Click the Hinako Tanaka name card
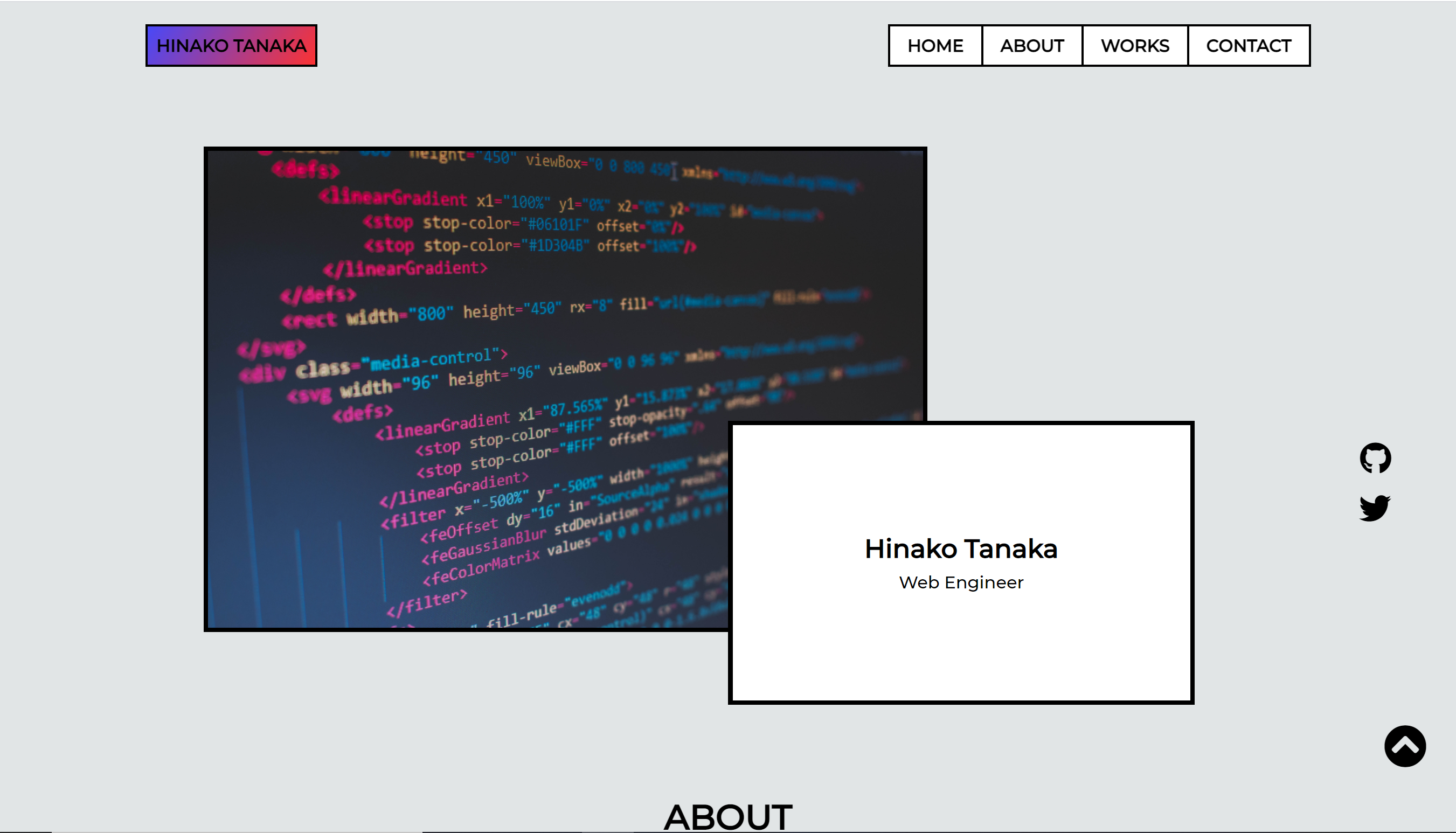The height and width of the screenshot is (833, 1456). [961, 549]
